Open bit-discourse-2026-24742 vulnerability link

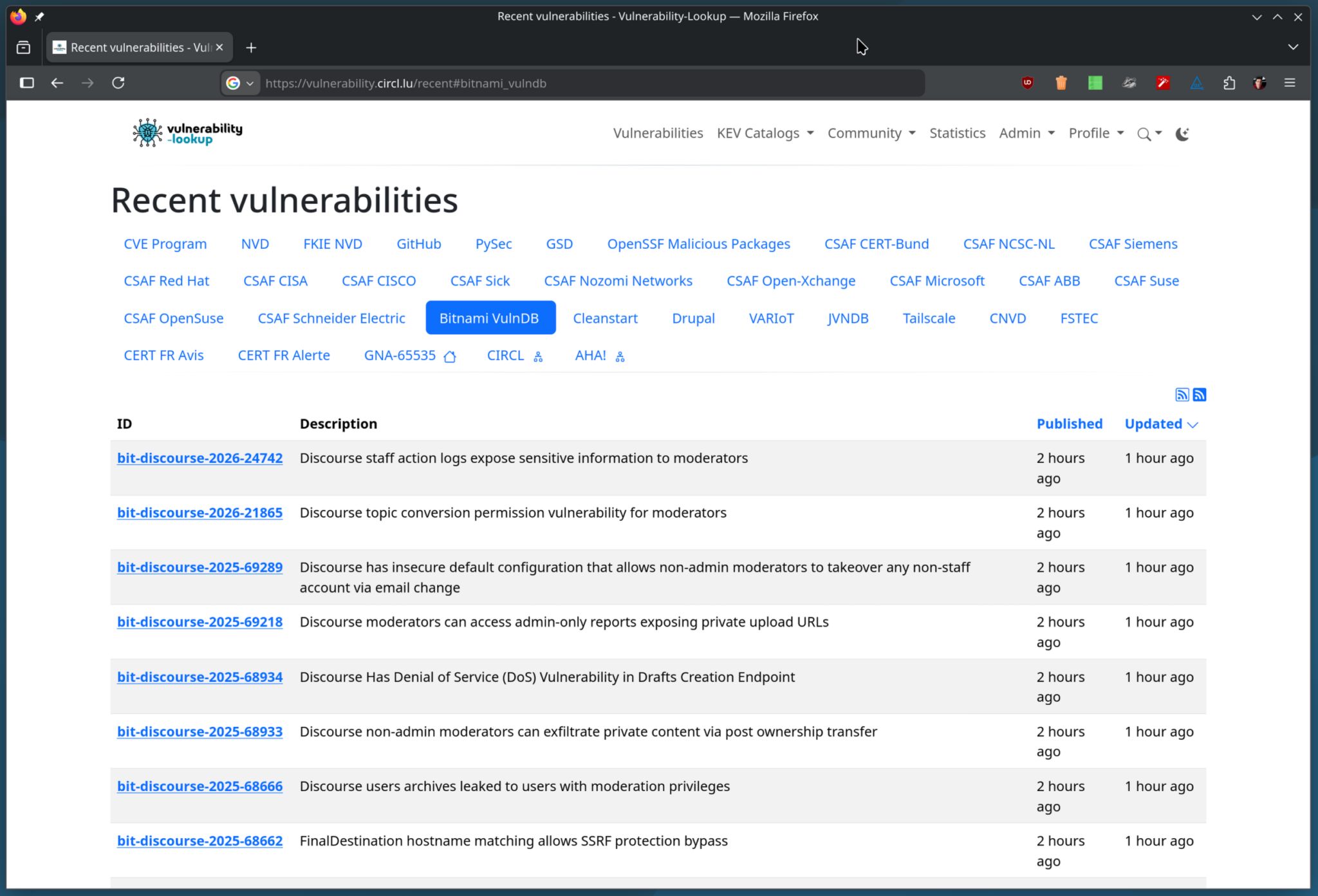[x=200, y=458]
